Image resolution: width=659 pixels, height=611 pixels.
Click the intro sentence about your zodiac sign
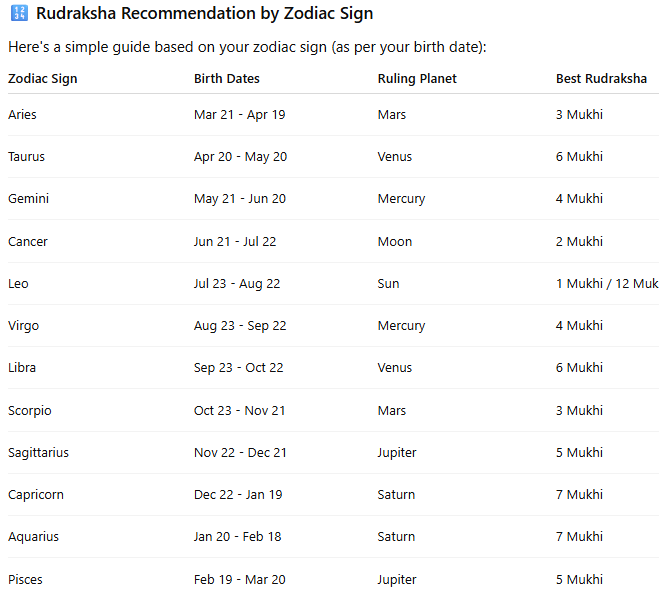(246, 48)
